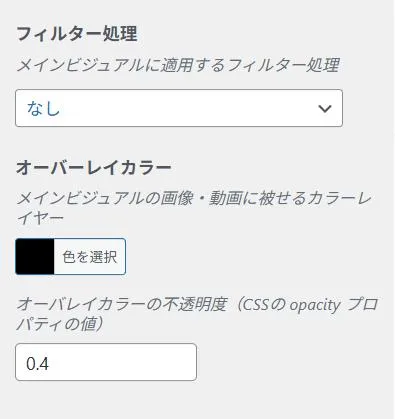Click the オーバレイカラーの不透明度 description text
The width and height of the screenshot is (395, 419).
point(122,304)
